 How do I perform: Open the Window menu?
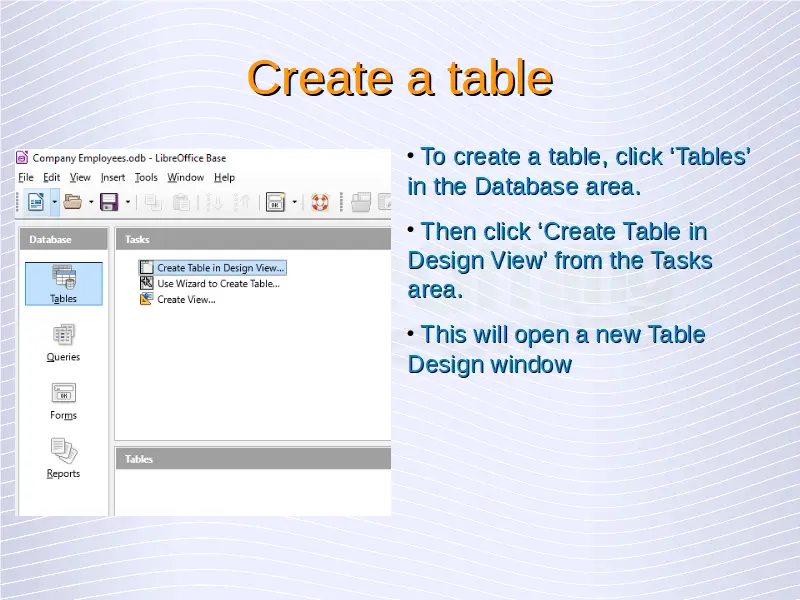[186, 178]
